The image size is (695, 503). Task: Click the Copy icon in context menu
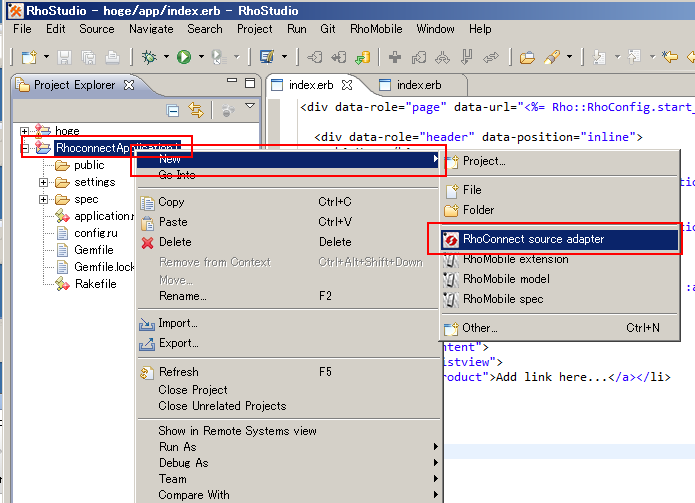point(147,203)
